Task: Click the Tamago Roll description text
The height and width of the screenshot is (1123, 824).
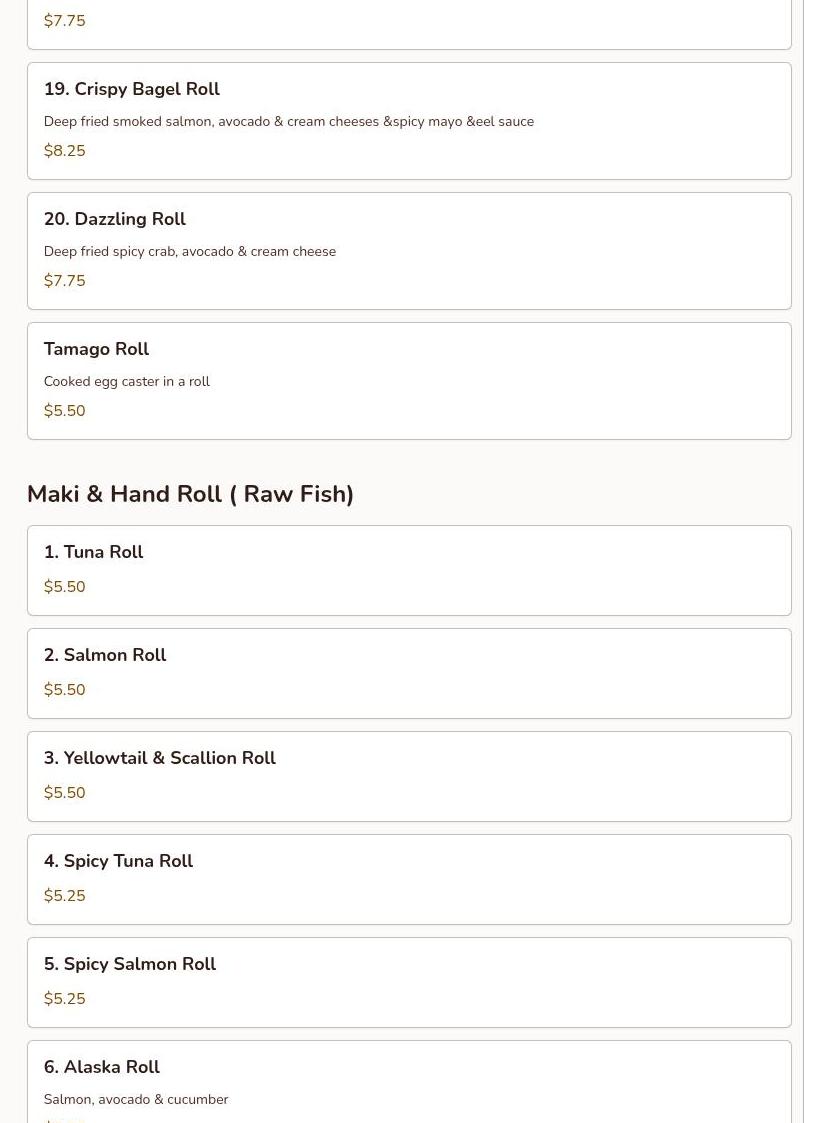Action: click(x=127, y=382)
